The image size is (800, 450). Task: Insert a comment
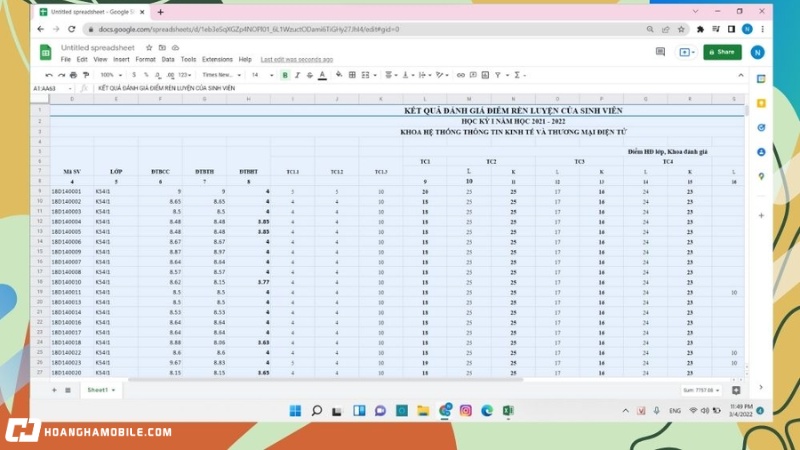pos(473,75)
